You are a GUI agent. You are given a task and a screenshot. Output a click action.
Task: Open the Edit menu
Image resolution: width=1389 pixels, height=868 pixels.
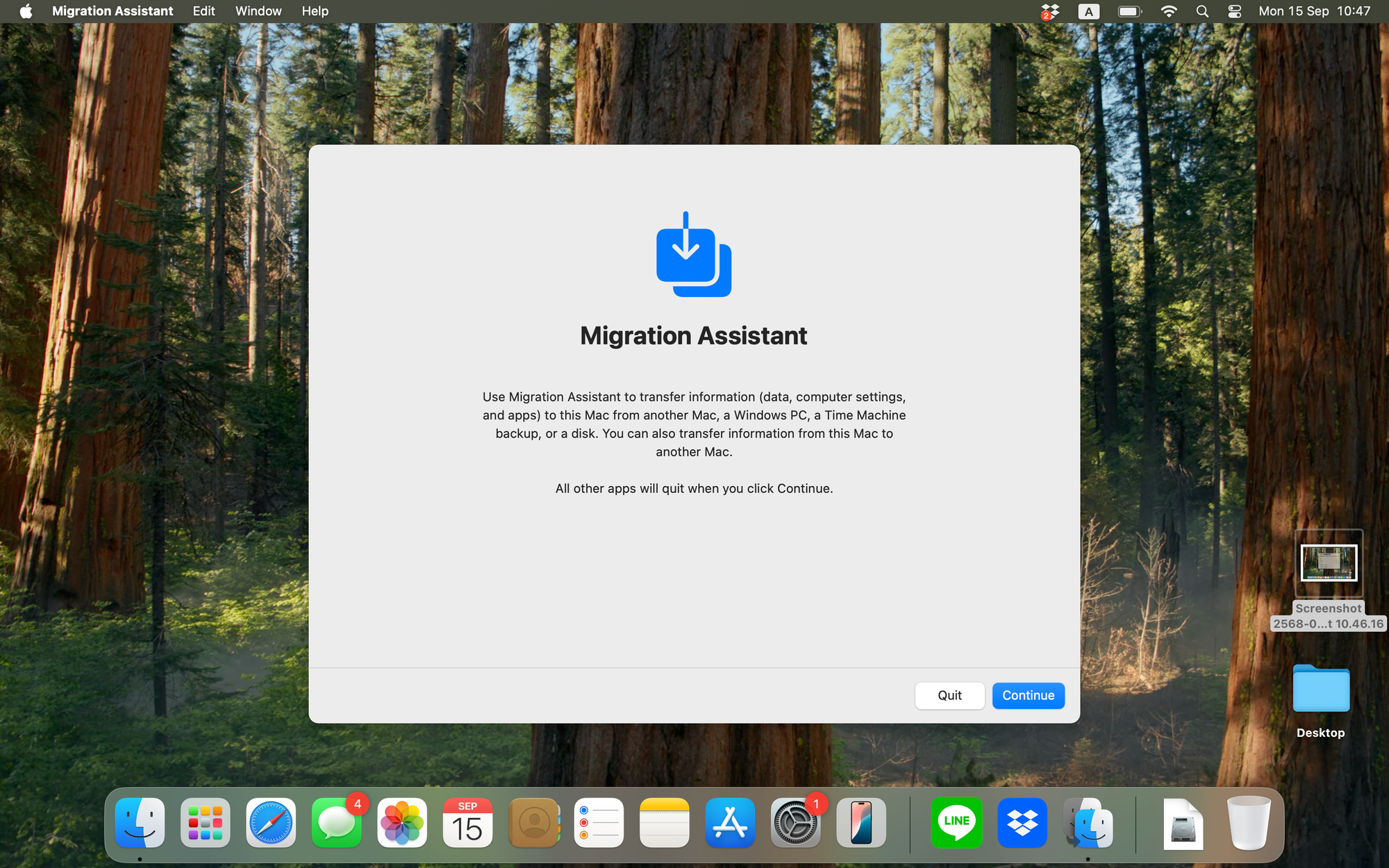tap(203, 11)
